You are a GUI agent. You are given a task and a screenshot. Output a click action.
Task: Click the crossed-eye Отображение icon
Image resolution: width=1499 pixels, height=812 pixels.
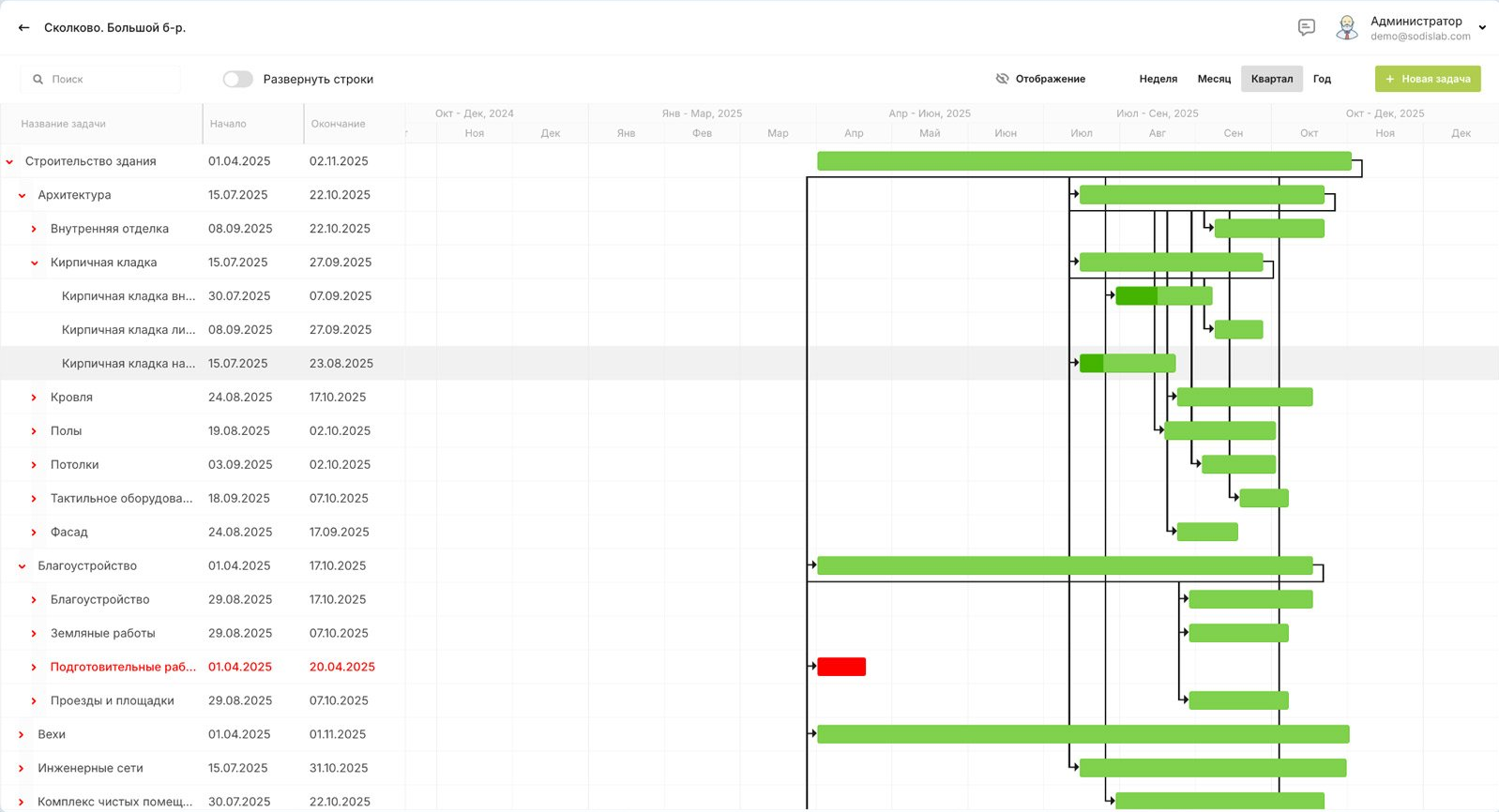[1002, 79]
